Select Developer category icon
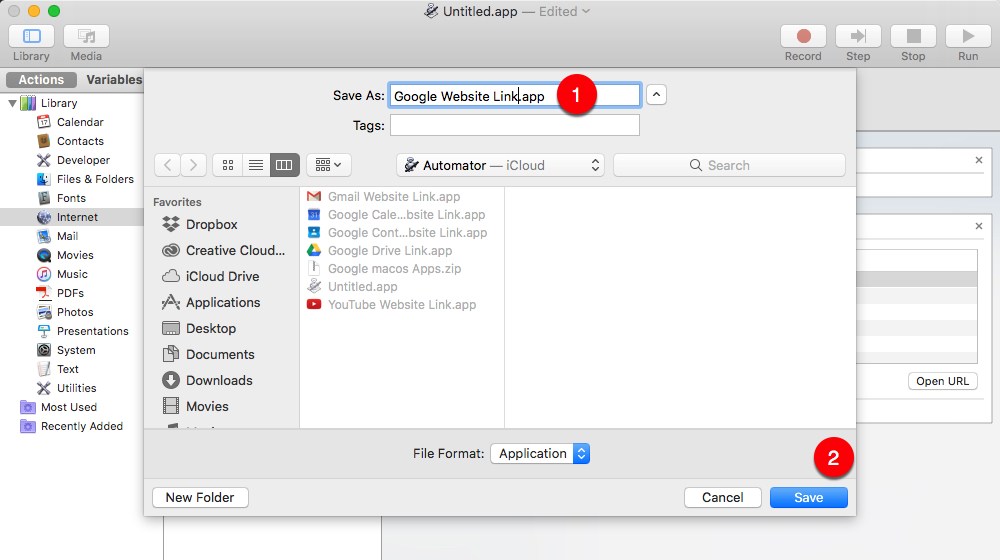This screenshot has height=560, width=1000. (43, 160)
